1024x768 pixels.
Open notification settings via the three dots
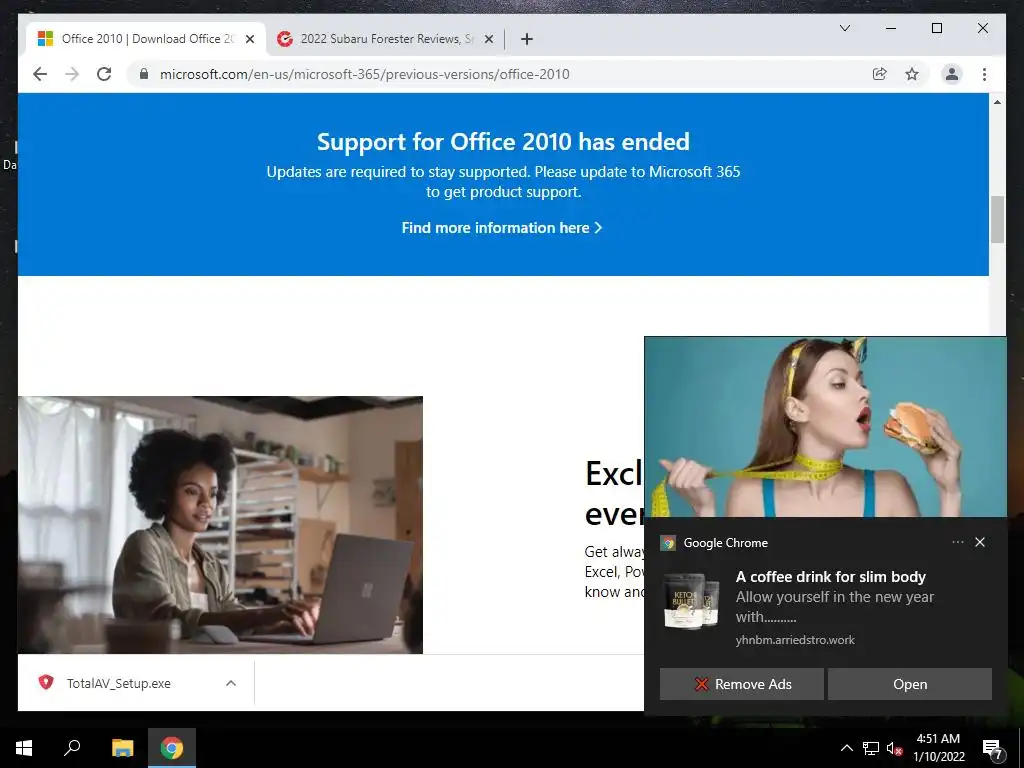tap(957, 542)
